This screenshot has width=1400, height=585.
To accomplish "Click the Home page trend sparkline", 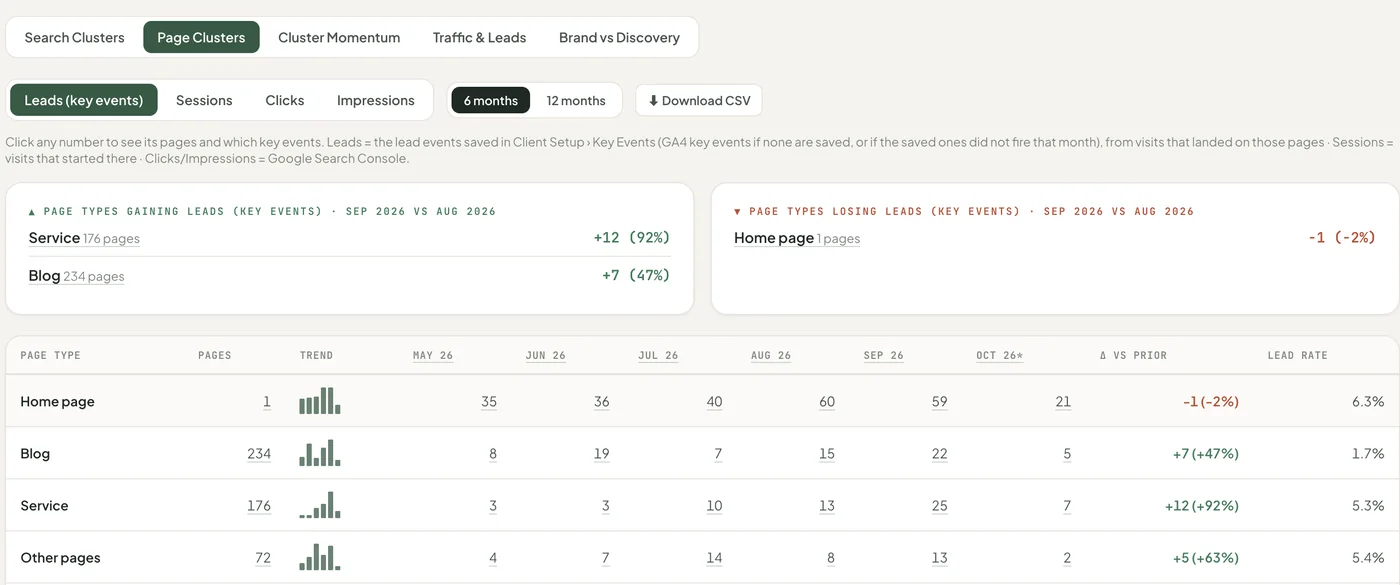I will tap(320, 401).
